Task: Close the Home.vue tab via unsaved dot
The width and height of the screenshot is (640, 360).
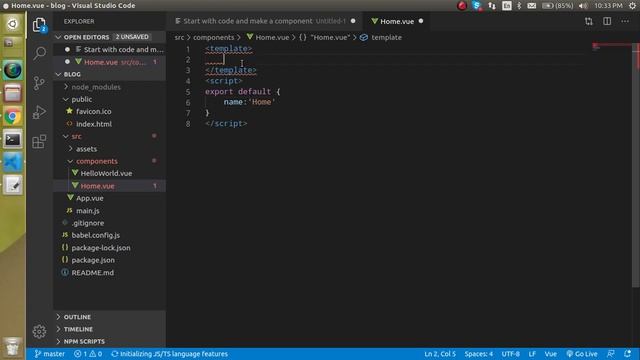Action: pyautogui.click(x=421, y=21)
